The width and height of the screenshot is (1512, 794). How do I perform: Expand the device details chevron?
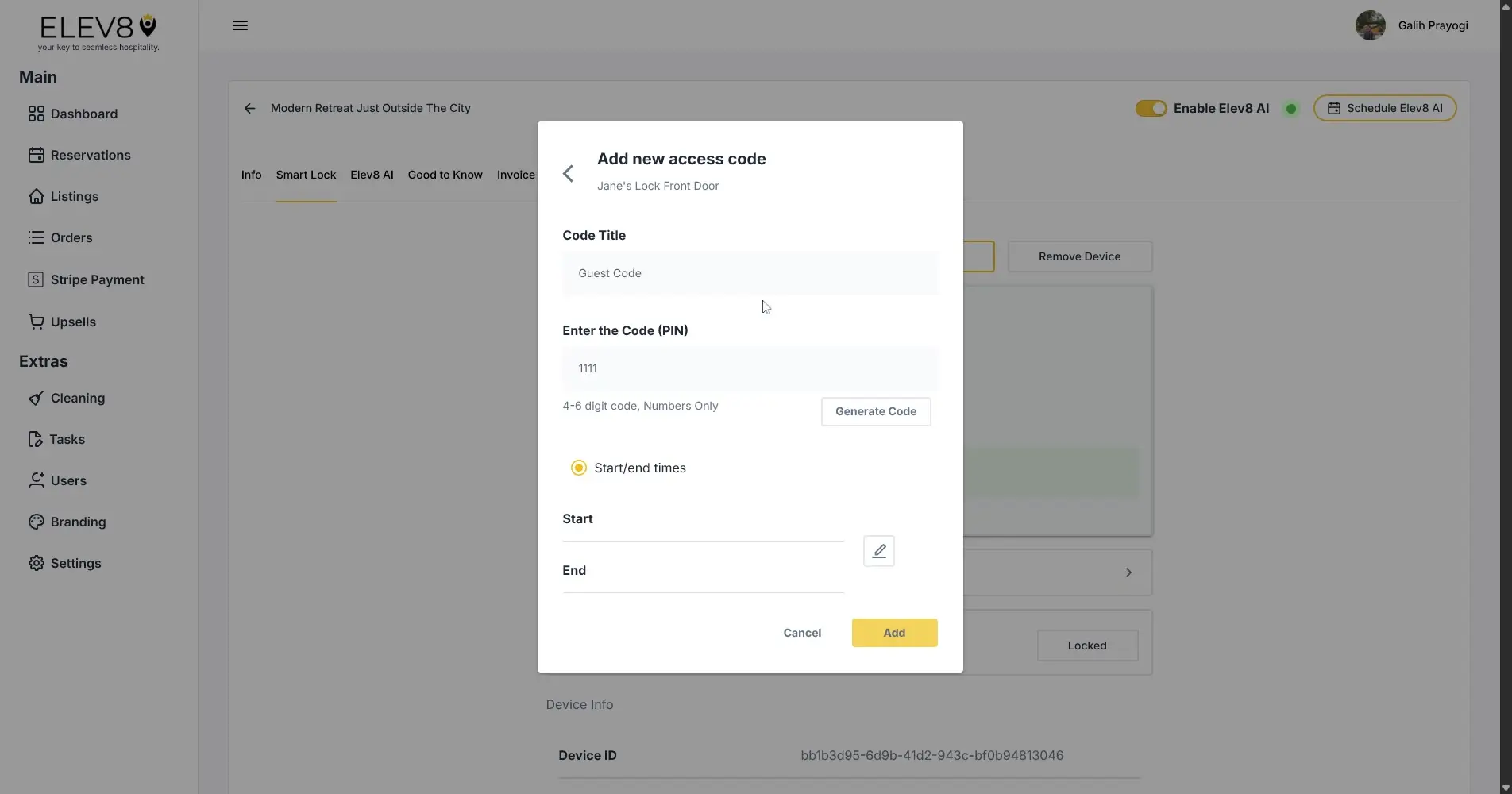[1128, 572]
